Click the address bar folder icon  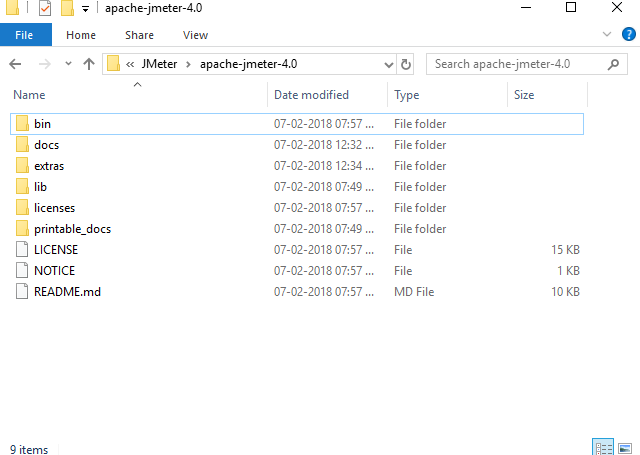113,64
